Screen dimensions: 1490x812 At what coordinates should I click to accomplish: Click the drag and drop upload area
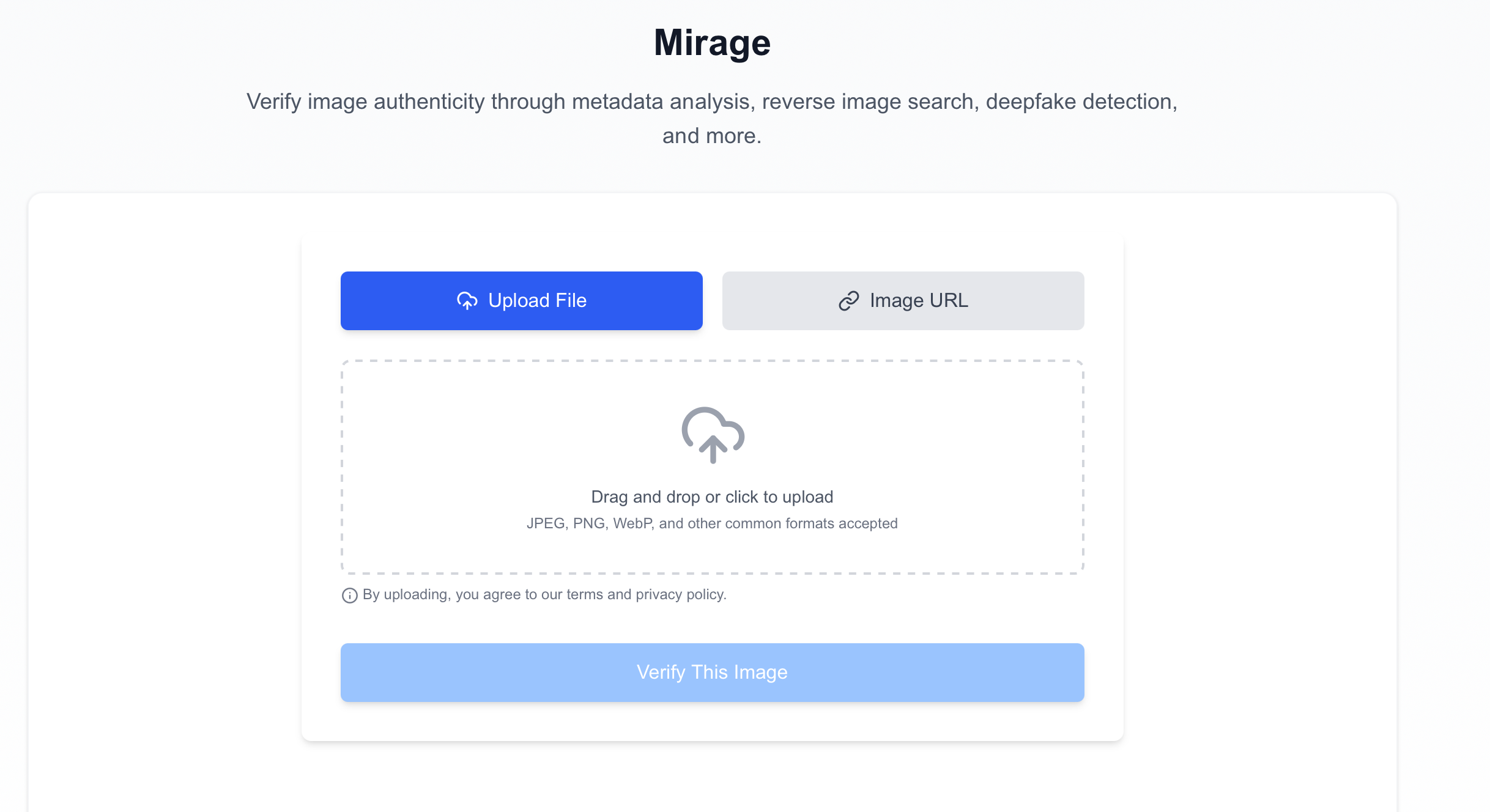click(x=712, y=466)
